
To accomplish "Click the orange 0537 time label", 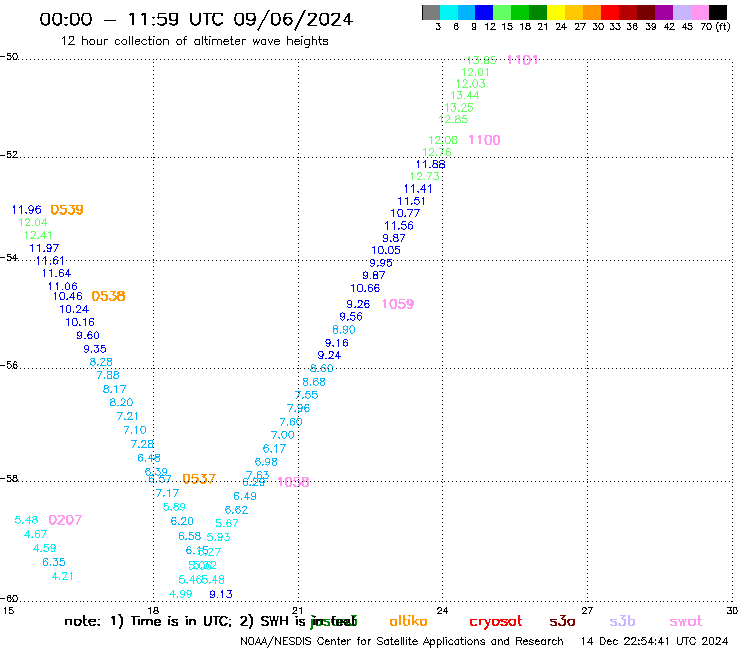I will (x=199, y=479).
